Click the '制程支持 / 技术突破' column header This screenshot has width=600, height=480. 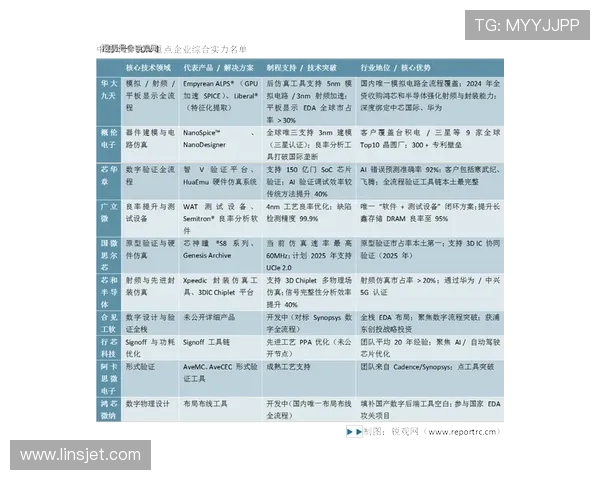pyautogui.click(x=301, y=68)
